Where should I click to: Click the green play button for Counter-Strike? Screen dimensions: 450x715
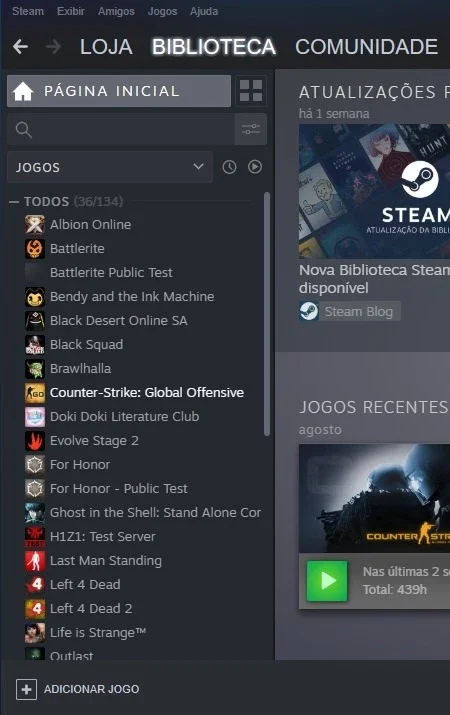pos(327,581)
